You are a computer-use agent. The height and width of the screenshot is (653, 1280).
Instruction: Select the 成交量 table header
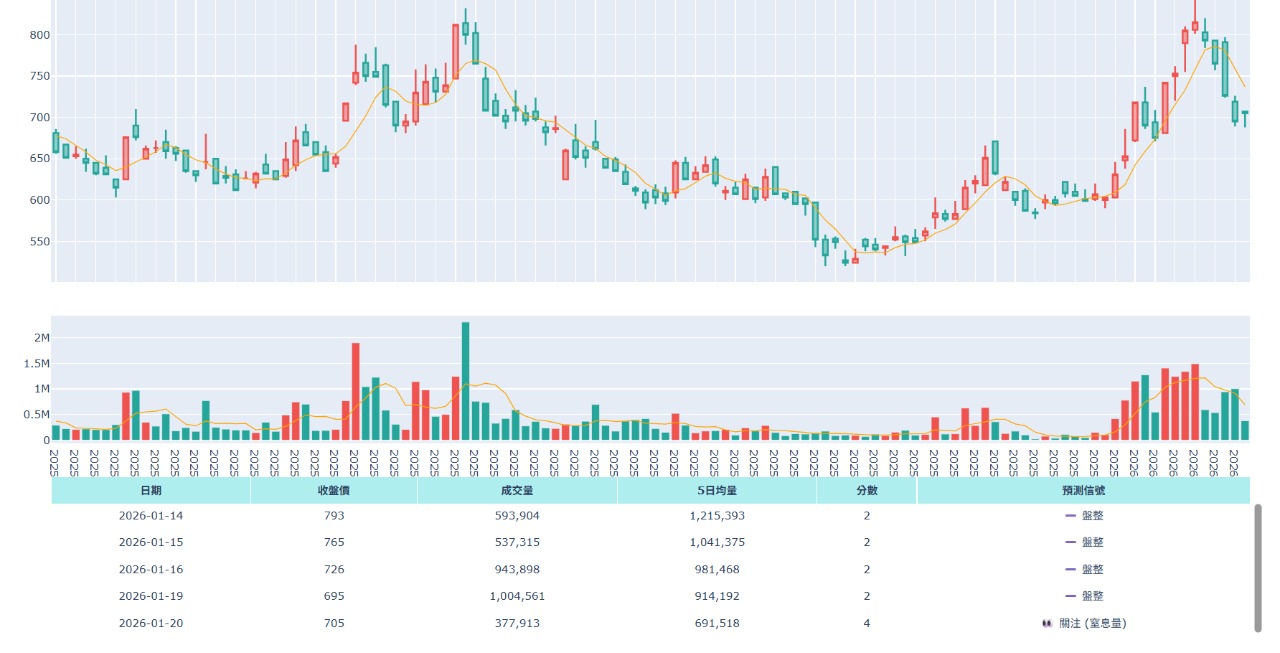517,490
